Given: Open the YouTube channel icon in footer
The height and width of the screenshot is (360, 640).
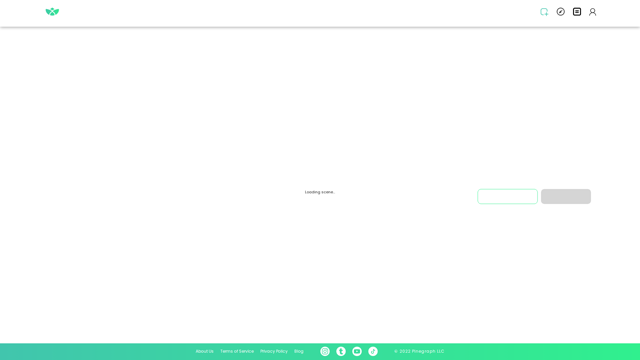Looking at the screenshot, I should point(357,351).
